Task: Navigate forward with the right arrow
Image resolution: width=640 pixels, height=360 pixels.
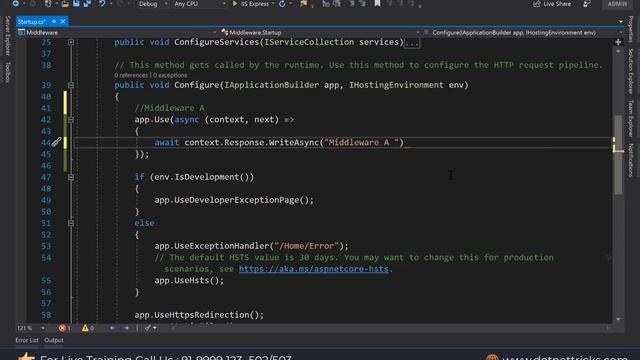Action: coord(127,328)
